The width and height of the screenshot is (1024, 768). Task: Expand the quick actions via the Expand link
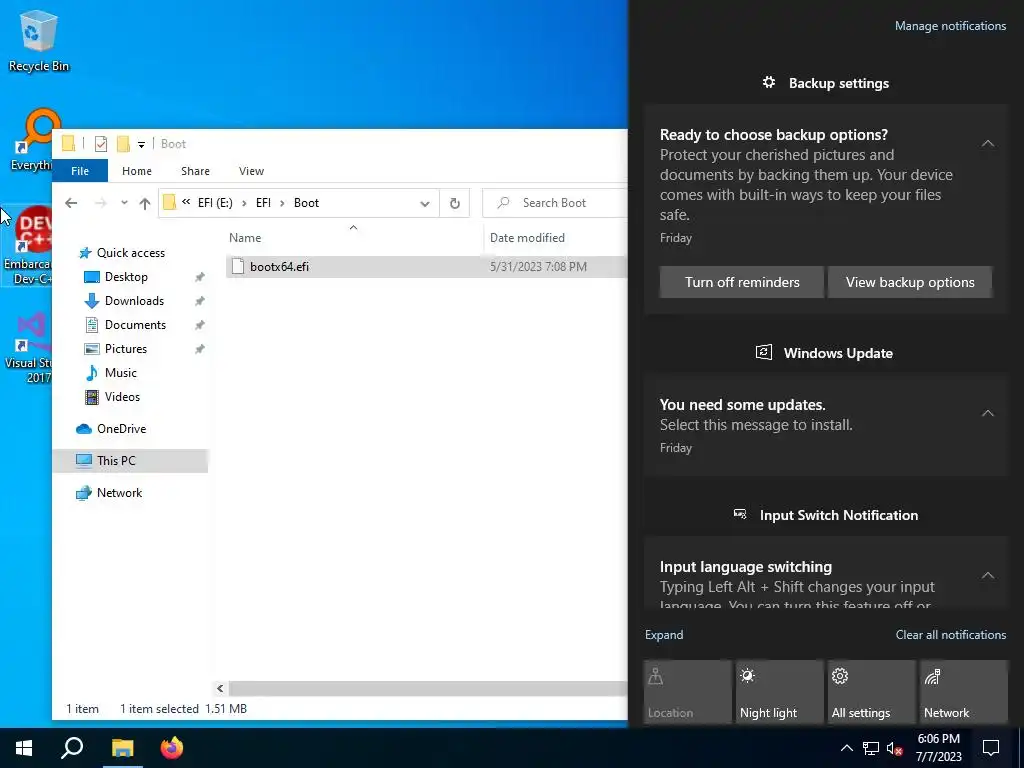[664, 635]
